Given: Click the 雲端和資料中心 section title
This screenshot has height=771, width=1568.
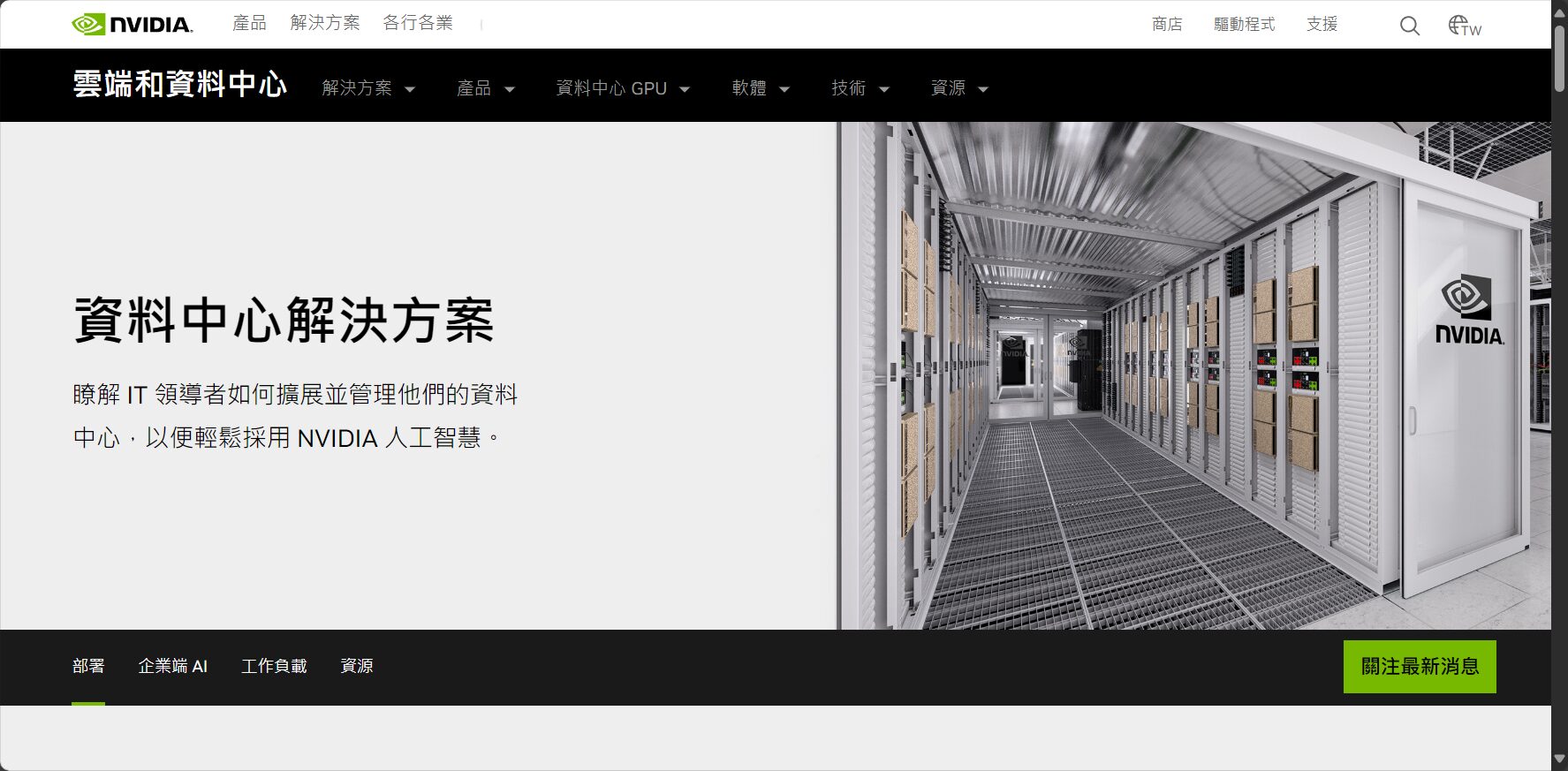Looking at the screenshot, I should click(x=179, y=85).
